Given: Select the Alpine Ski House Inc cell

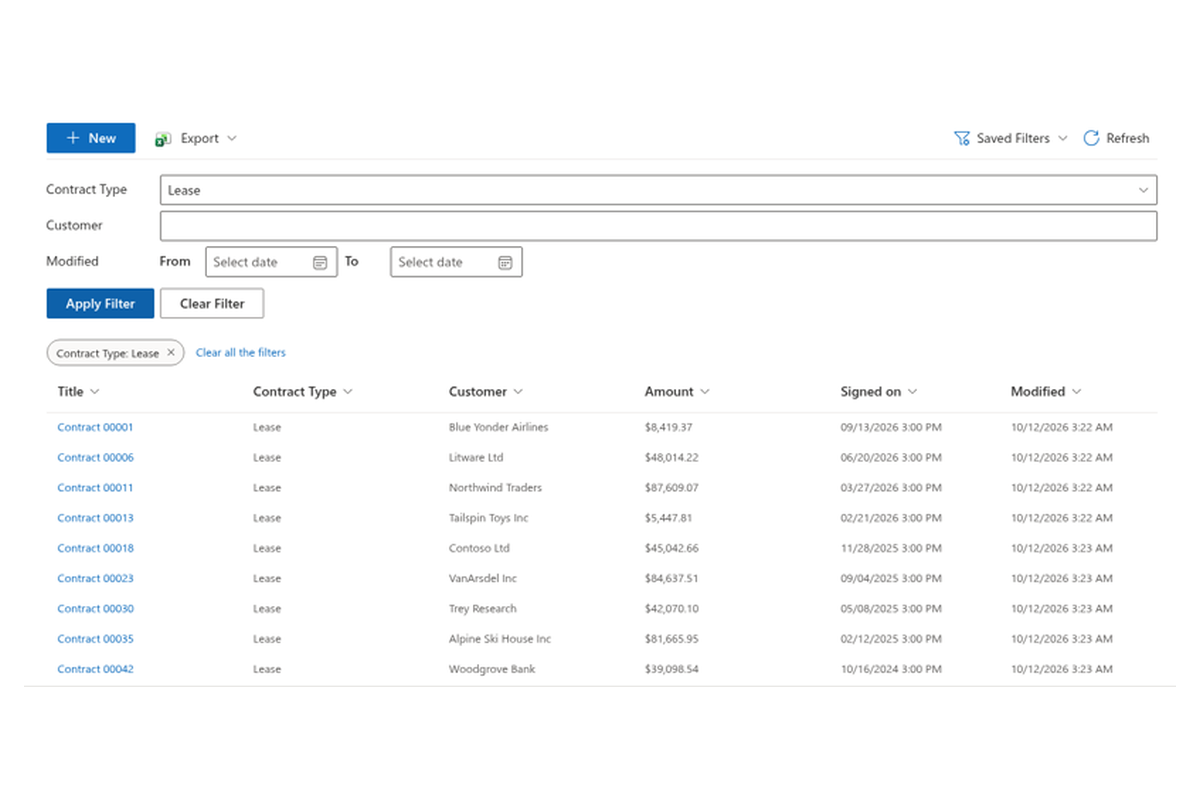Looking at the screenshot, I should (x=500, y=639).
